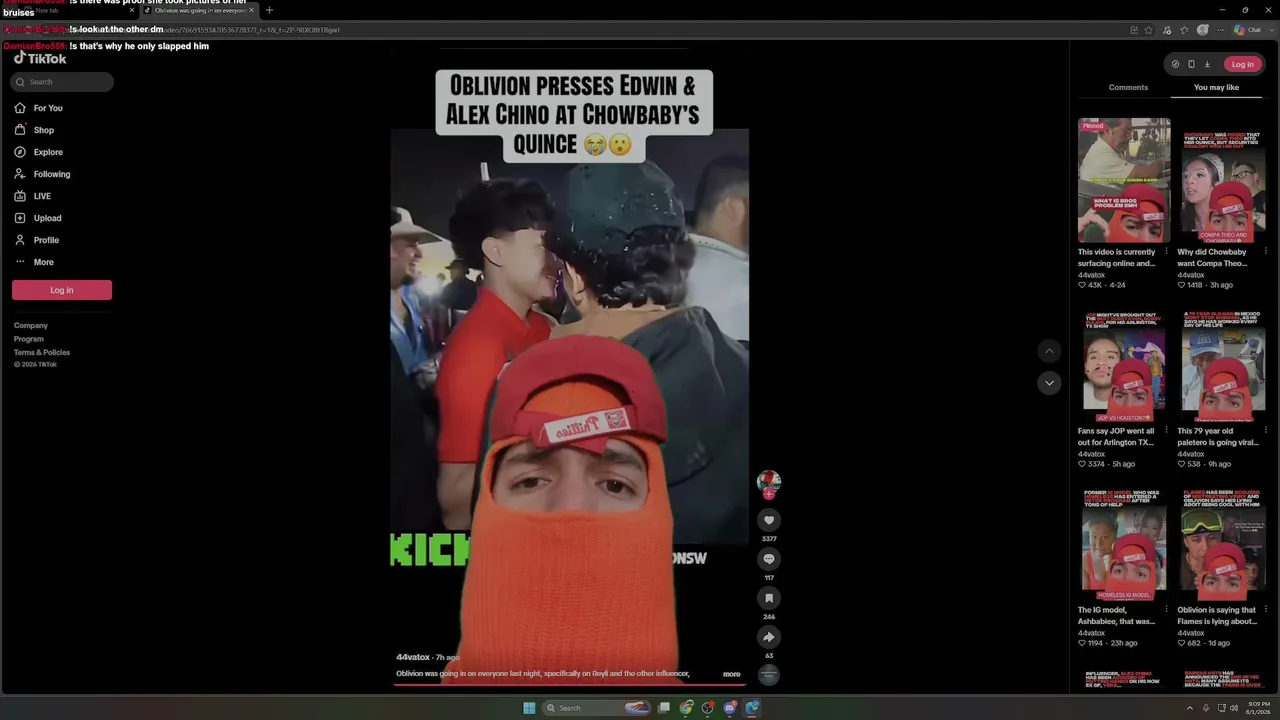
Task: Share the video with the arrow icon
Action: point(769,637)
